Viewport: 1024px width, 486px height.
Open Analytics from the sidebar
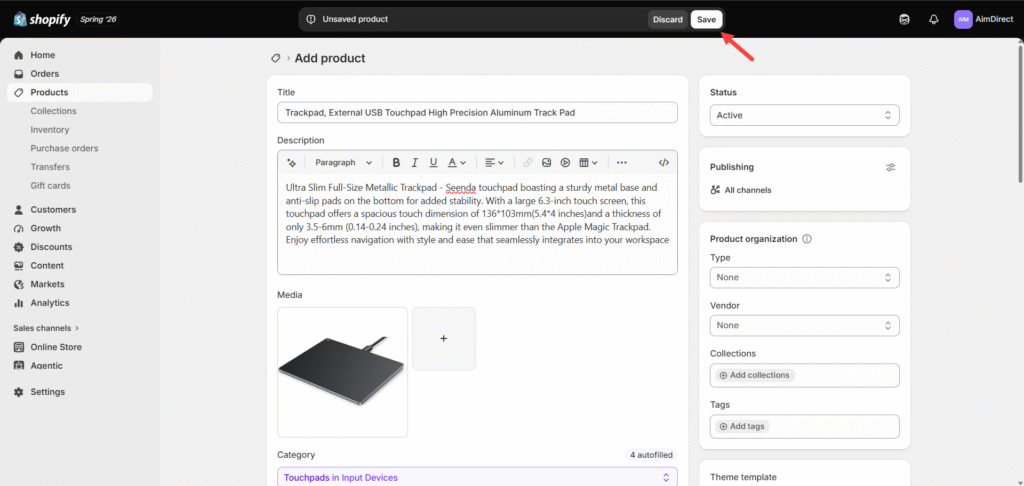tap(50, 303)
